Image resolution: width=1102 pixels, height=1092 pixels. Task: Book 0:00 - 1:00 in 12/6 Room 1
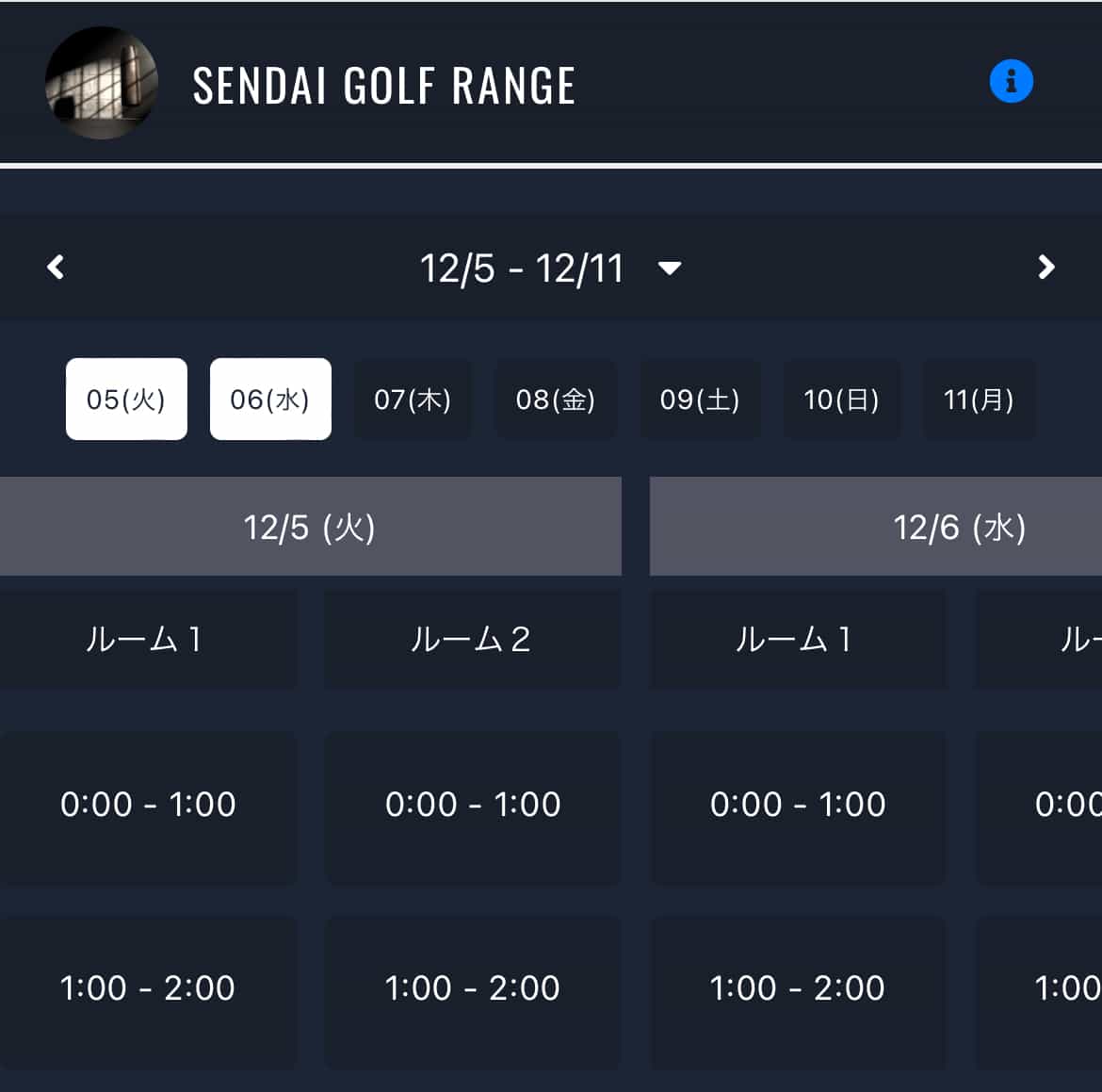[798, 805]
